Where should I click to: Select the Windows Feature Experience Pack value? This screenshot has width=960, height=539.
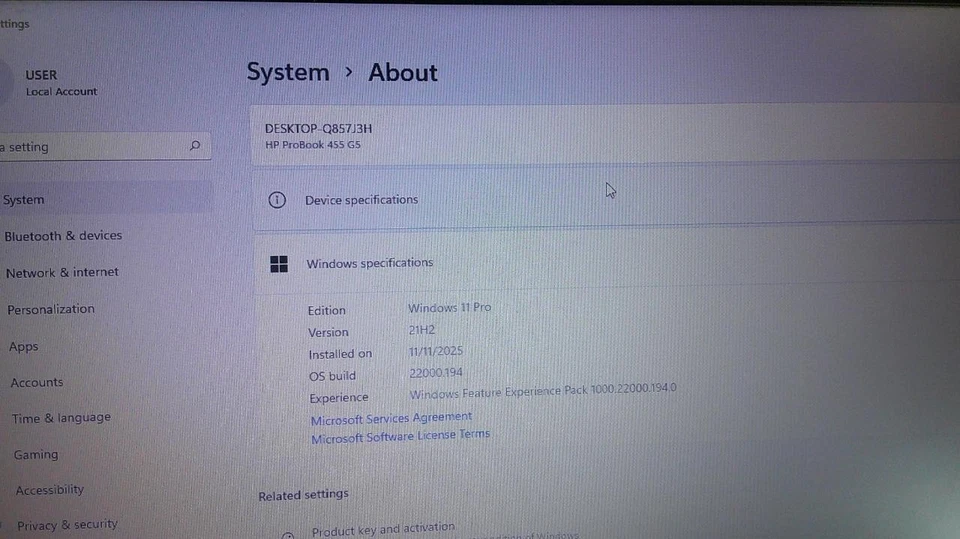pyautogui.click(x=543, y=391)
